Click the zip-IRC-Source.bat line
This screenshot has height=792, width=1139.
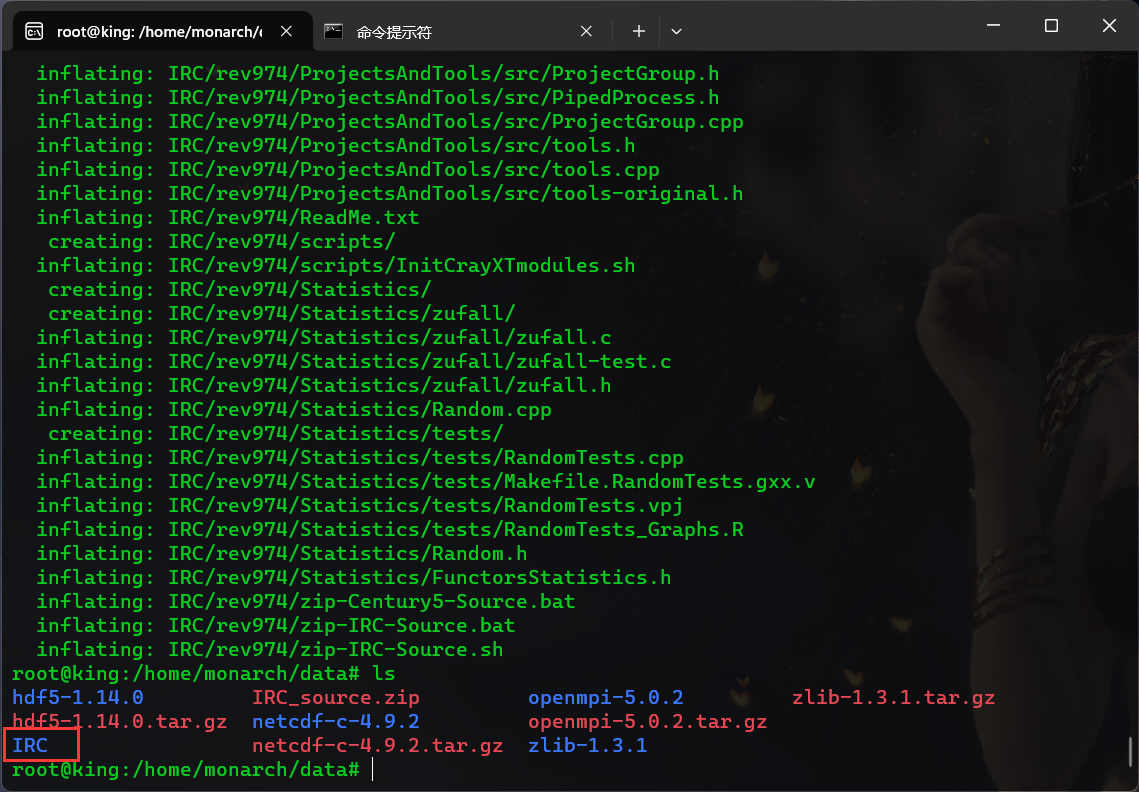pos(276,625)
